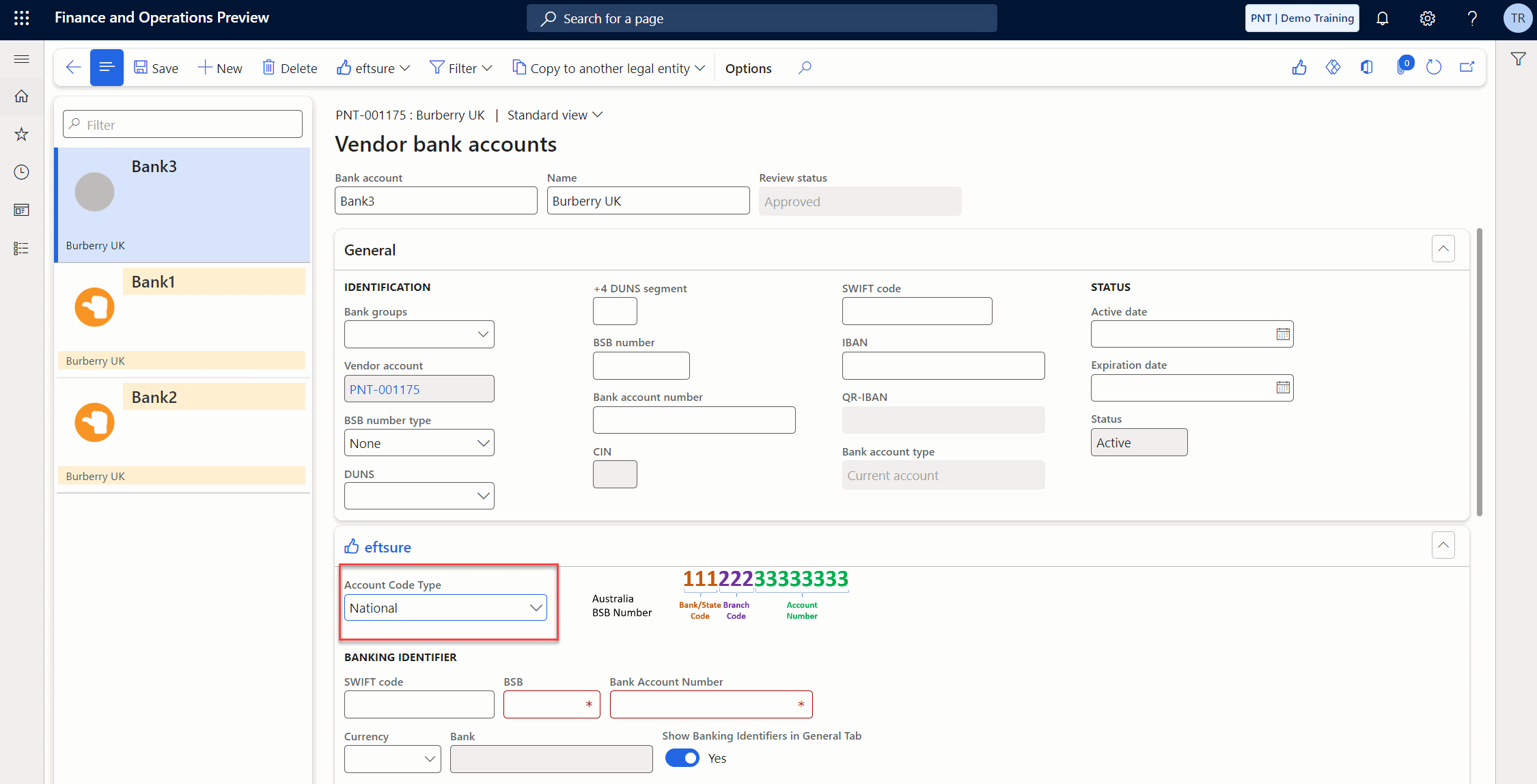
Task: Click the eftsure section header link
Action: pos(387,548)
